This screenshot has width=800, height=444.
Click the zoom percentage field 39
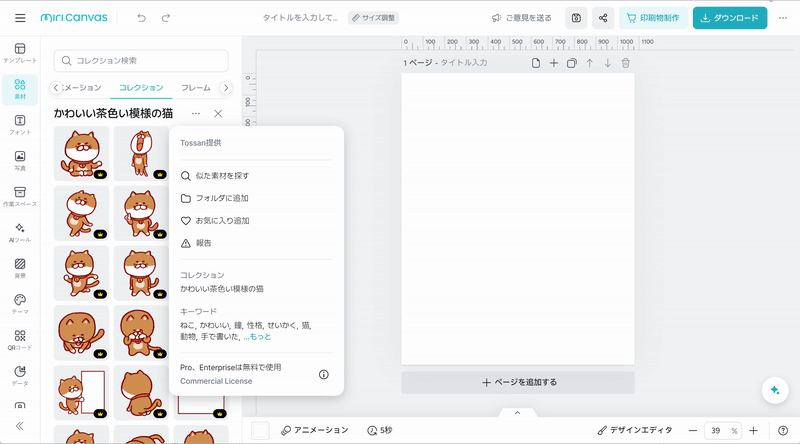tap(716, 431)
